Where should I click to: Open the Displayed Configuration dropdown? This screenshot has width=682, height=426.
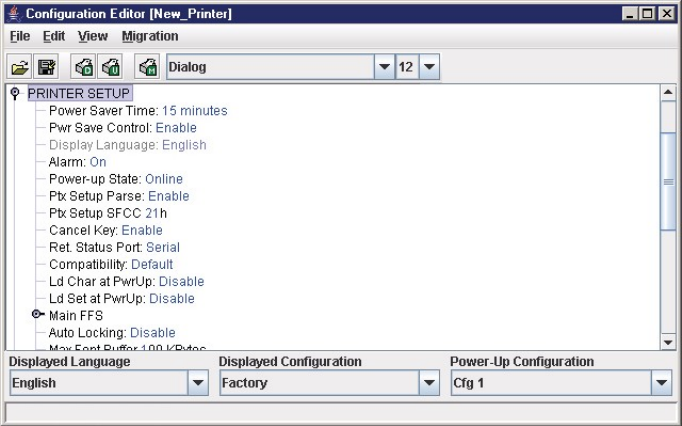coord(429,383)
